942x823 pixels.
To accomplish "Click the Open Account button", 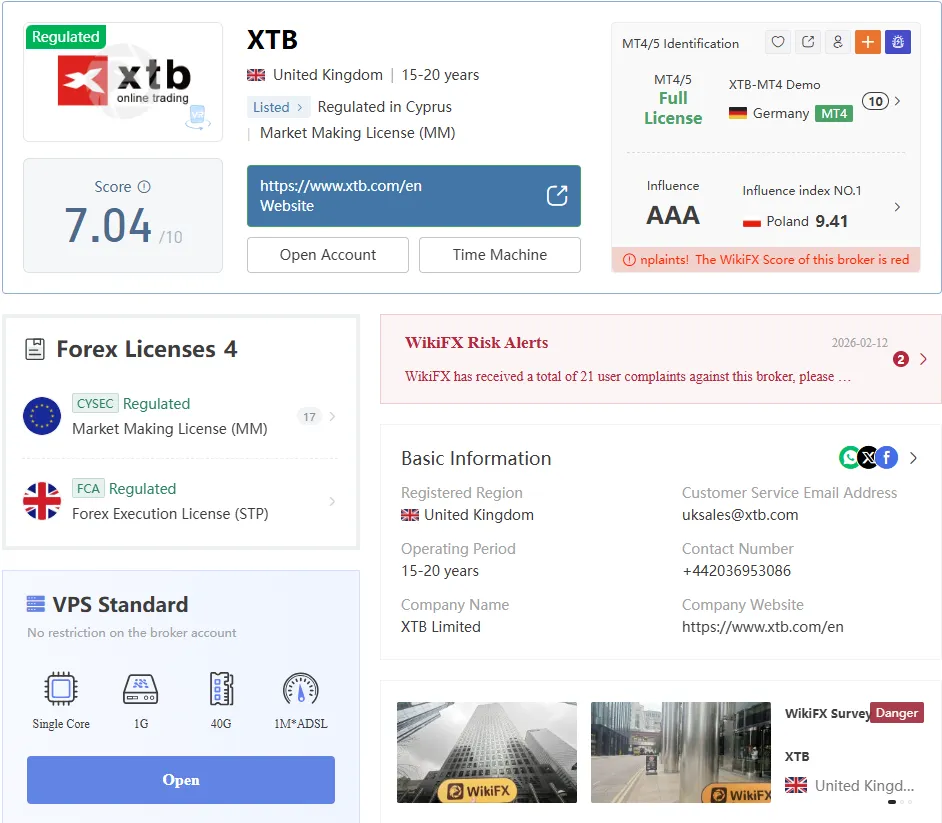I will click(328, 255).
